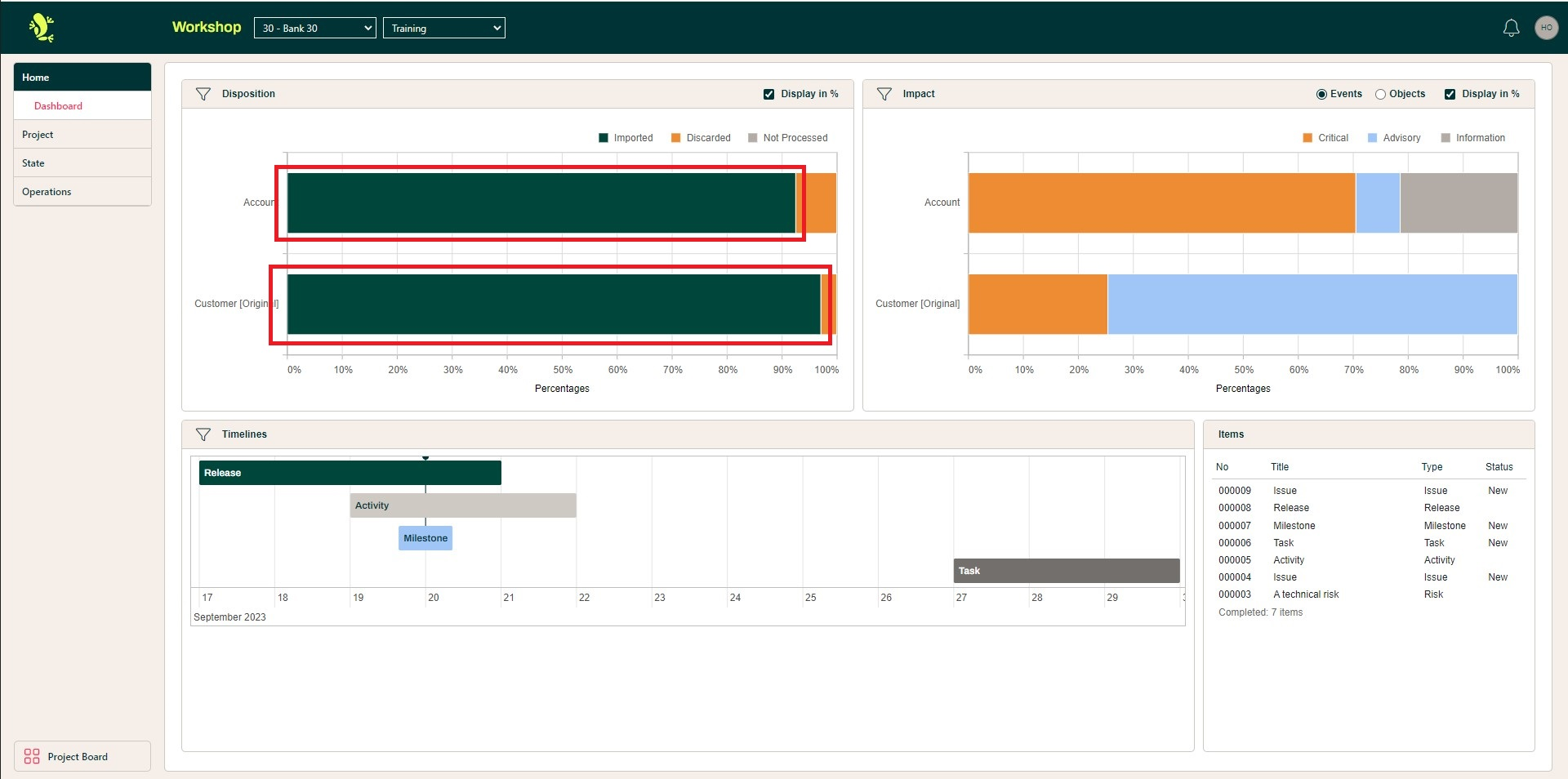Screen dimensions: 1568x779
Task: Uncheck Display in % for Impact
Action: (1450, 95)
